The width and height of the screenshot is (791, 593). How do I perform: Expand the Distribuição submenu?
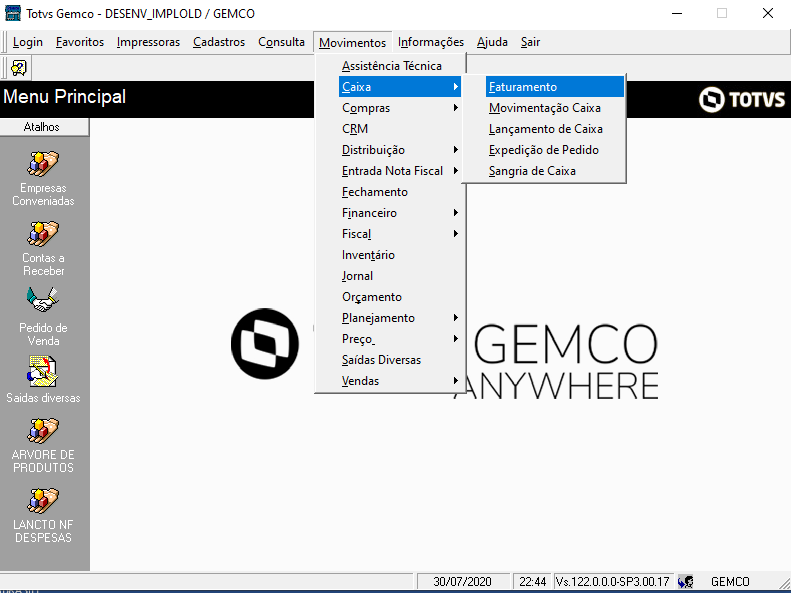pyautogui.click(x=400, y=150)
